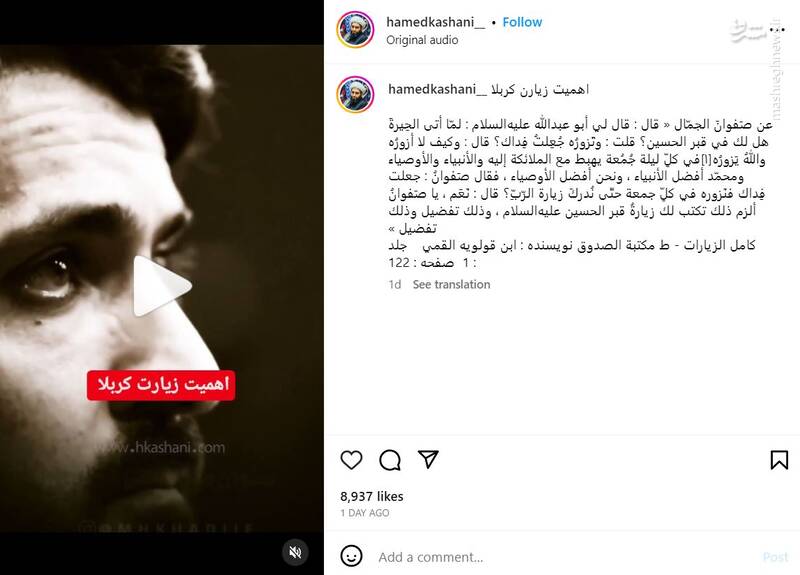Share post using paper plane icon

coord(428,459)
